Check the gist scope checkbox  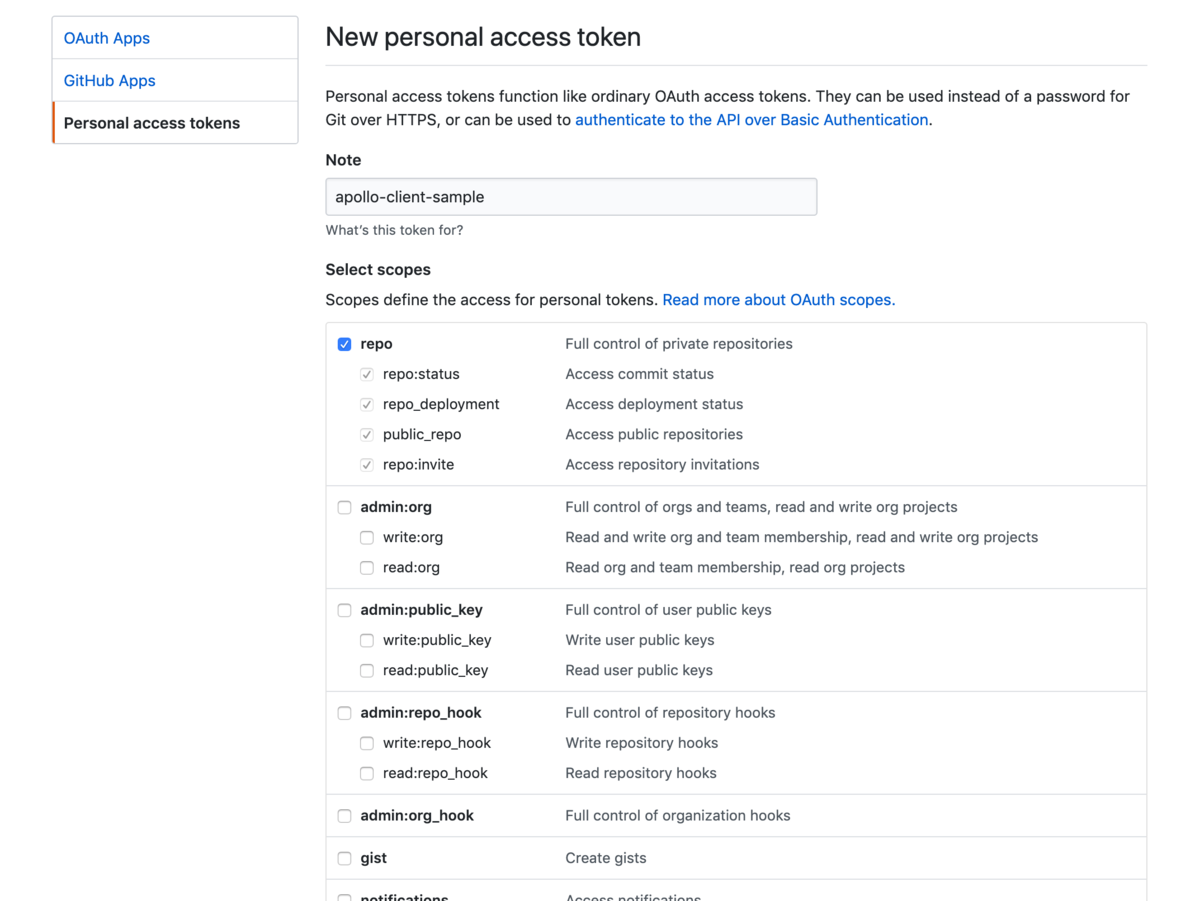(x=345, y=858)
